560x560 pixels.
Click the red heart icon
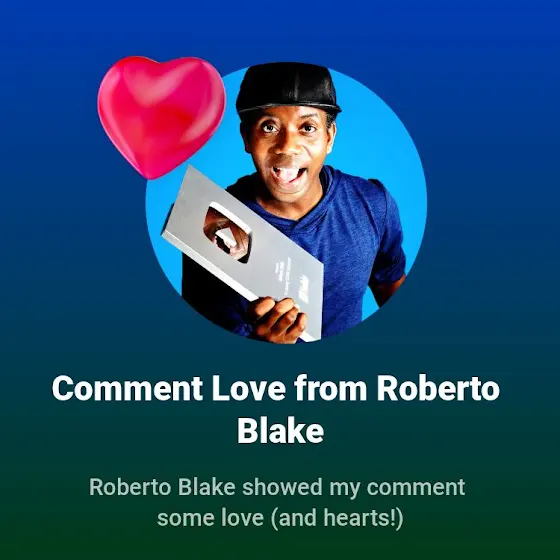pyautogui.click(x=161, y=117)
